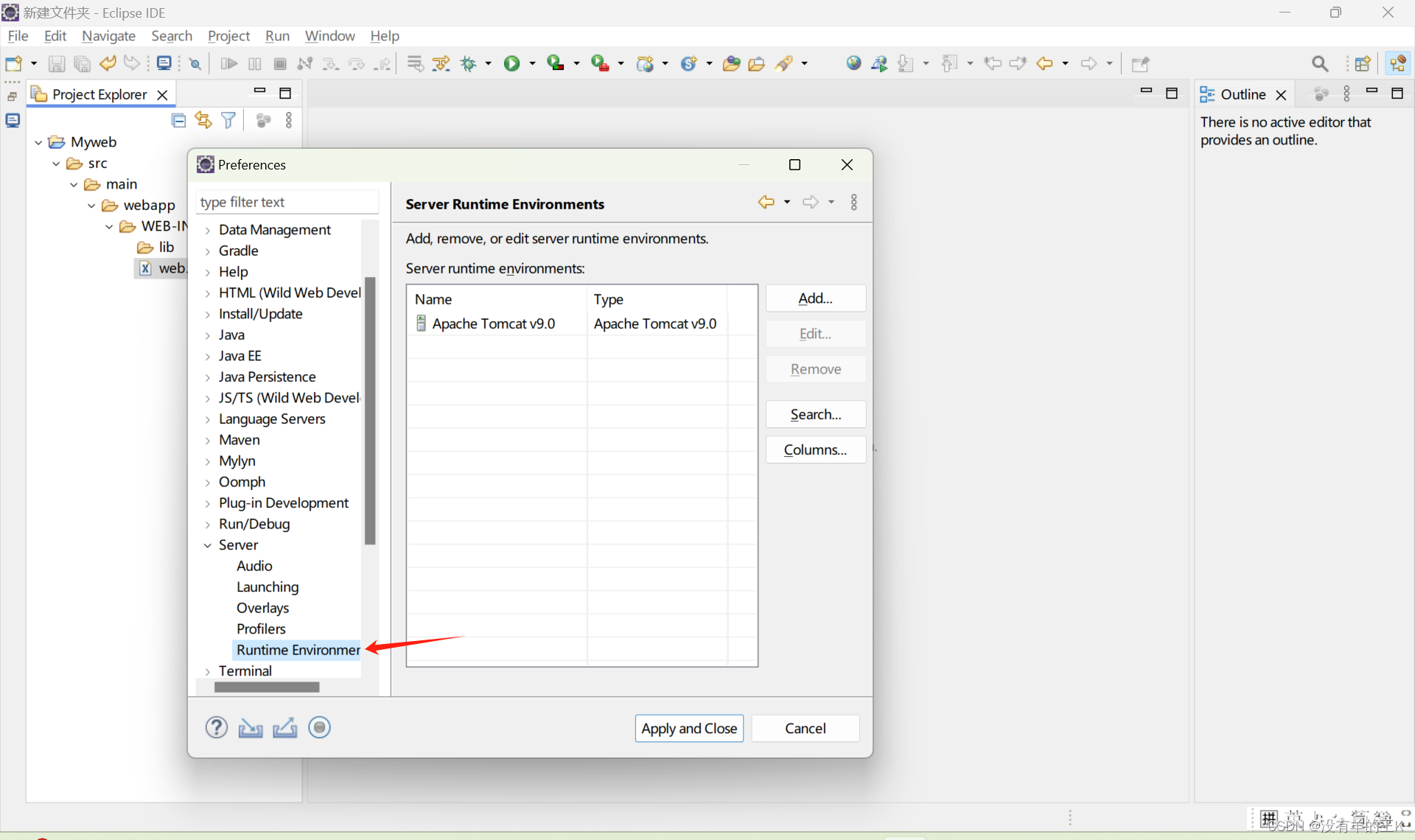Click the green Run launch icon
The image size is (1415, 840).
tap(511, 64)
